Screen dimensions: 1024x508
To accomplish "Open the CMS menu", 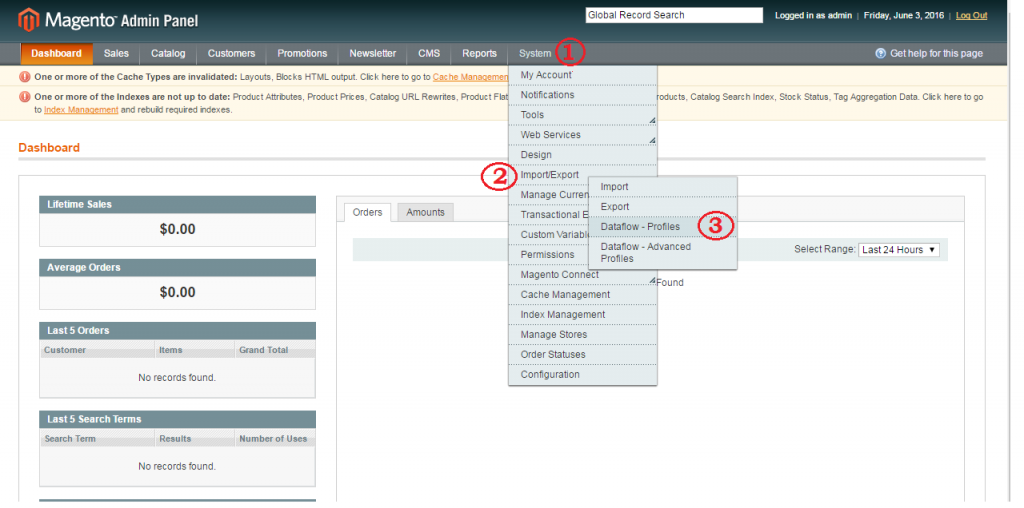I will (x=429, y=54).
